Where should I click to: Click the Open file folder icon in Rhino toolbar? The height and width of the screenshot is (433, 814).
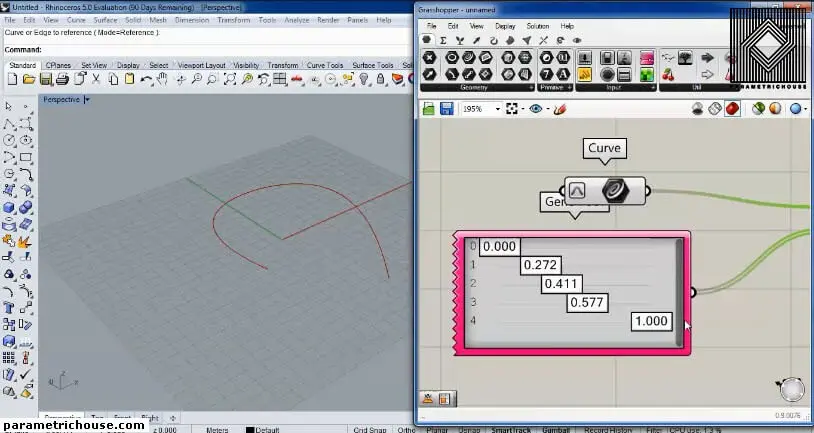click(28, 79)
